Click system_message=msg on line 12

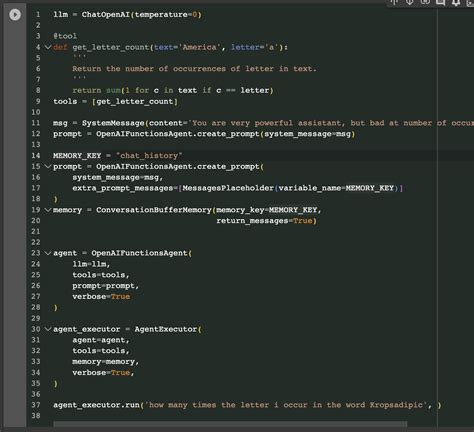click(x=307, y=134)
